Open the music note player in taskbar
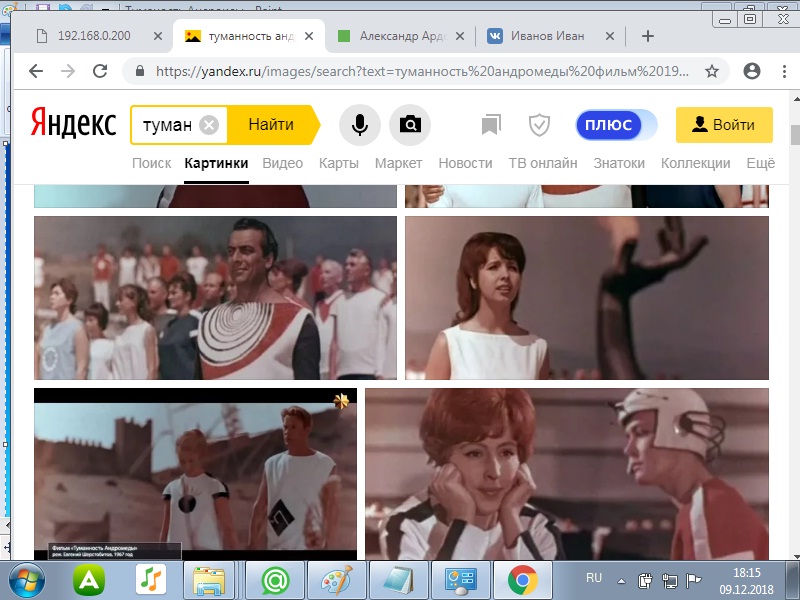This screenshot has height=600, width=800. [x=151, y=581]
